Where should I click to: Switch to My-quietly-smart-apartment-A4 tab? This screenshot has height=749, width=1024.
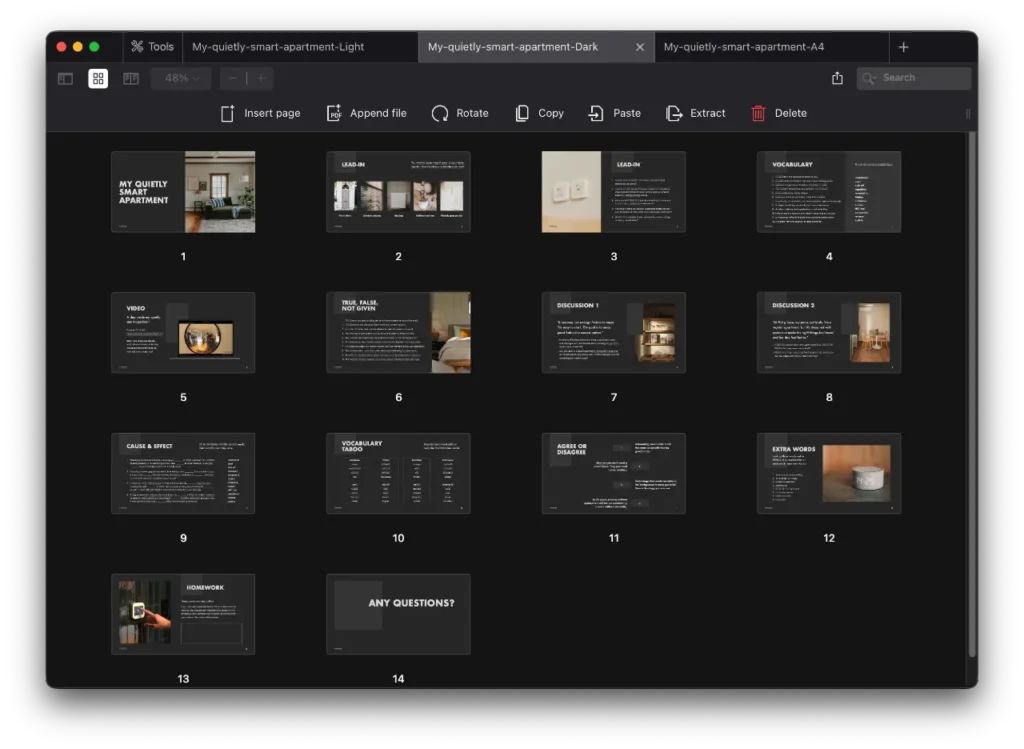pos(744,47)
